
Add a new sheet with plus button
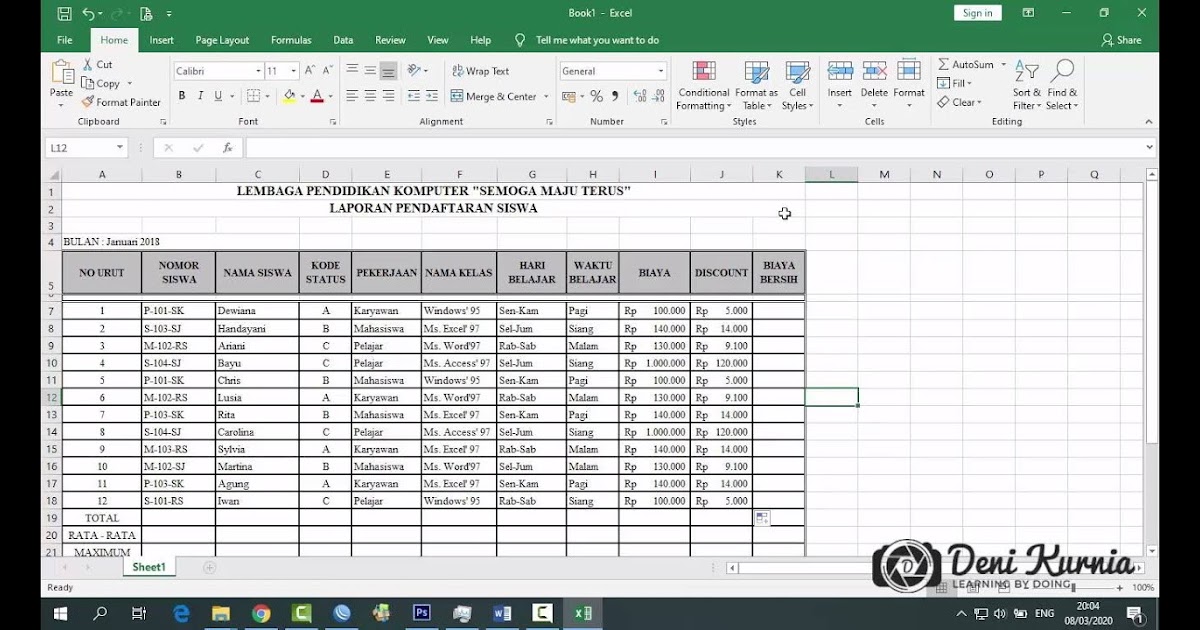point(209,568)
